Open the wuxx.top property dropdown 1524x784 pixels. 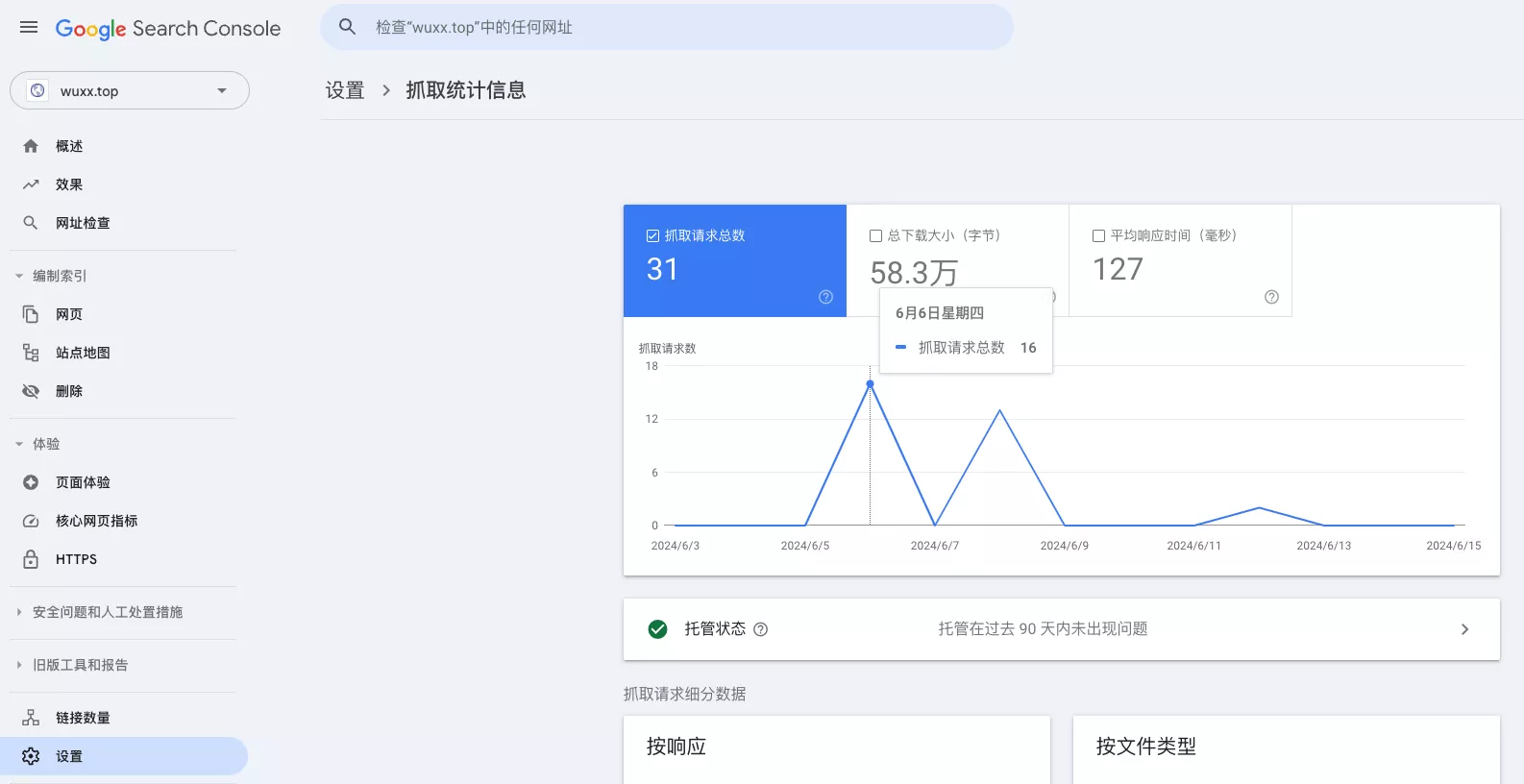130,90
